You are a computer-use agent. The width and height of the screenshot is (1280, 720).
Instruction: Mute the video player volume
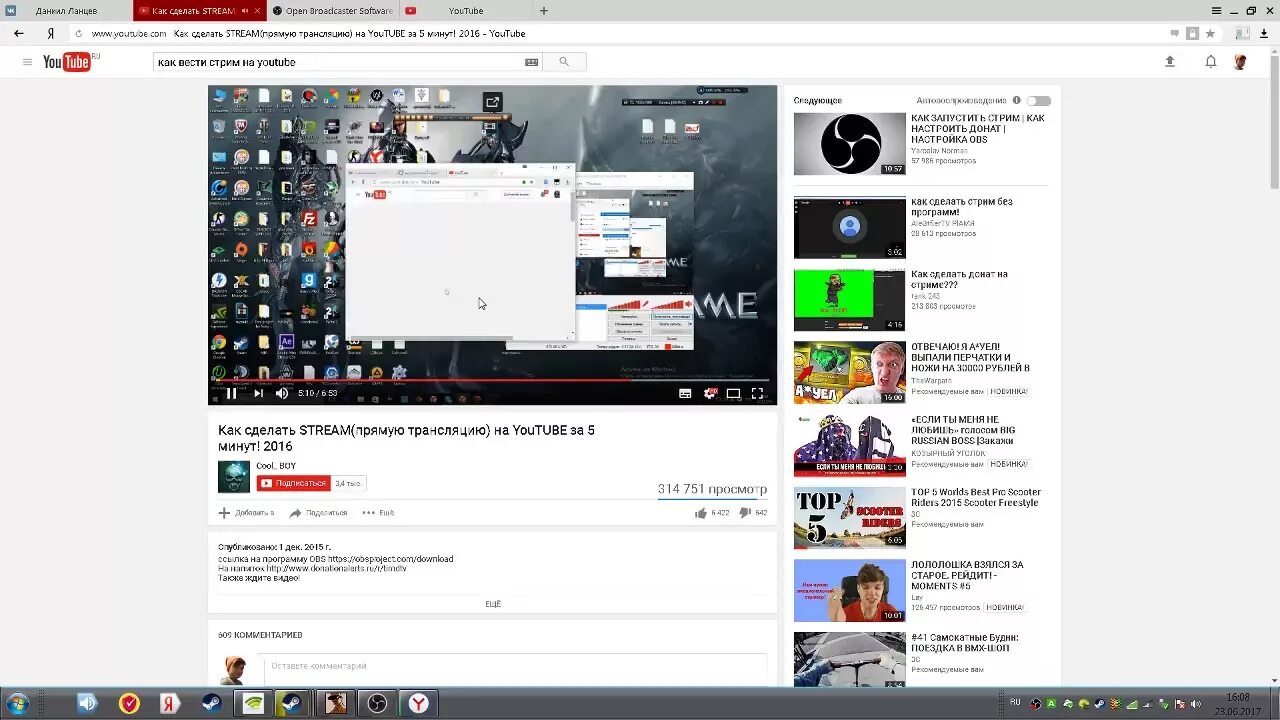(281, 393)
